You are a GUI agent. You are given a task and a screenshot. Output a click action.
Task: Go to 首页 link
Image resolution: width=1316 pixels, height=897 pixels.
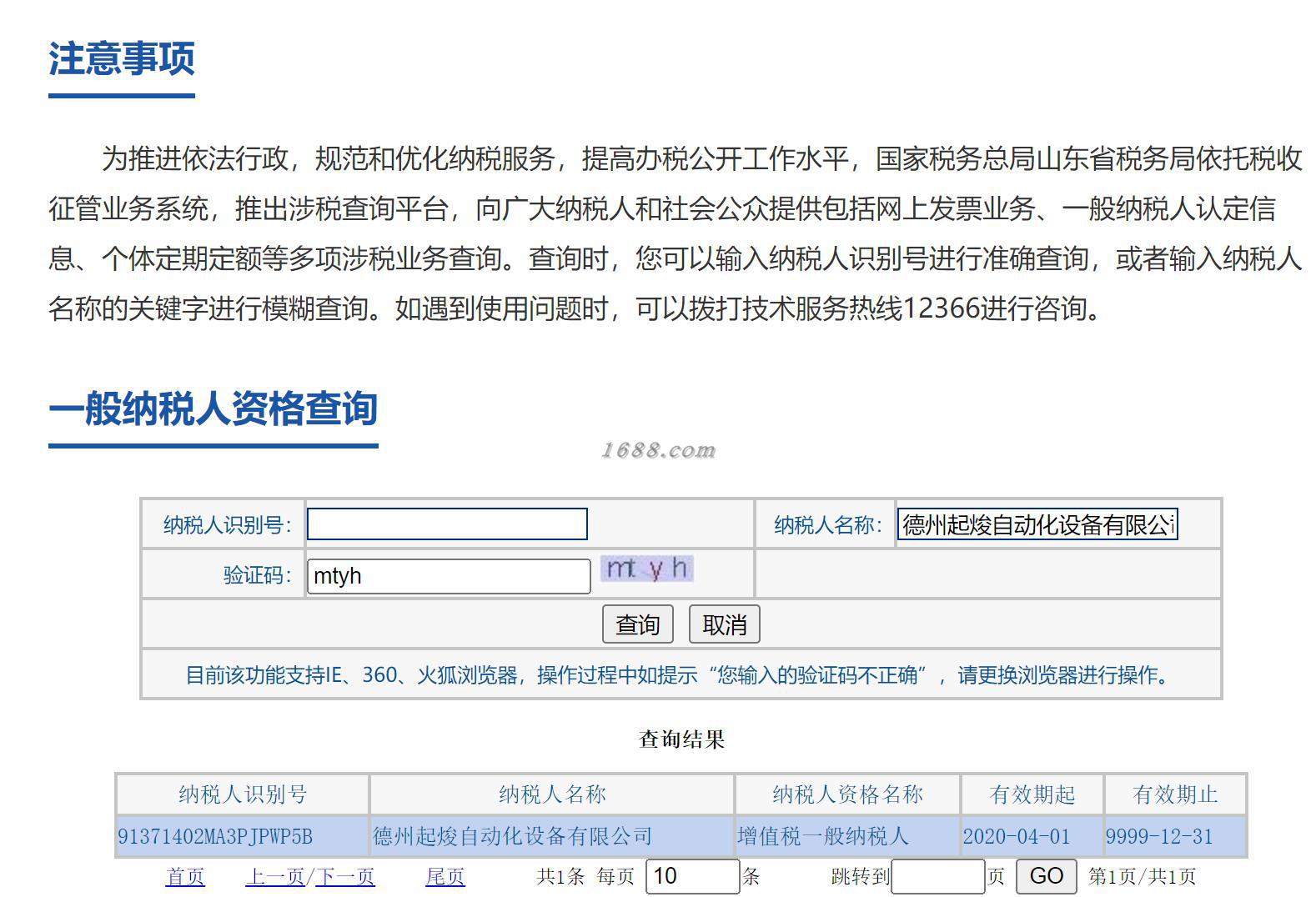pyautogui.click(x=185, y=877)
